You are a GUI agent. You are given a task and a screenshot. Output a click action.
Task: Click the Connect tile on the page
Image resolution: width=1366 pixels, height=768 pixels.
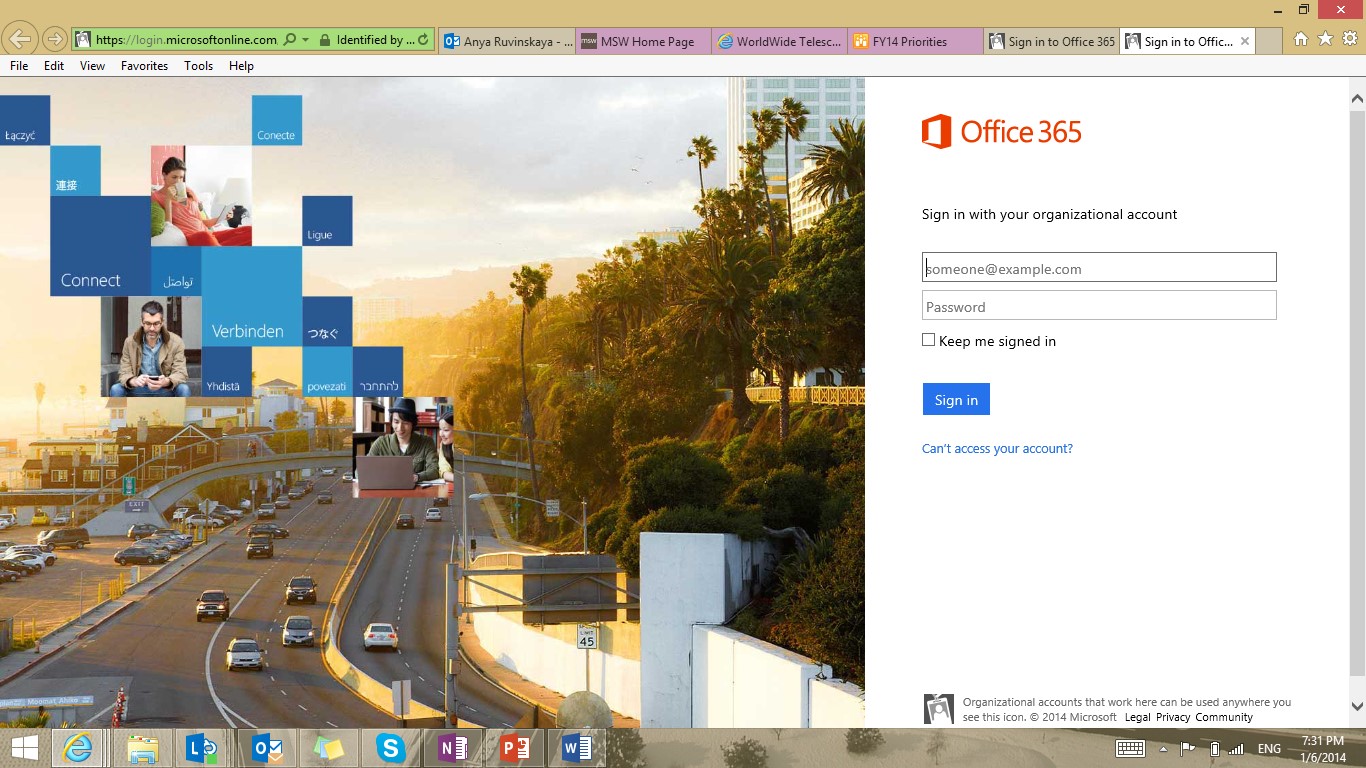(x=100, y=246)
